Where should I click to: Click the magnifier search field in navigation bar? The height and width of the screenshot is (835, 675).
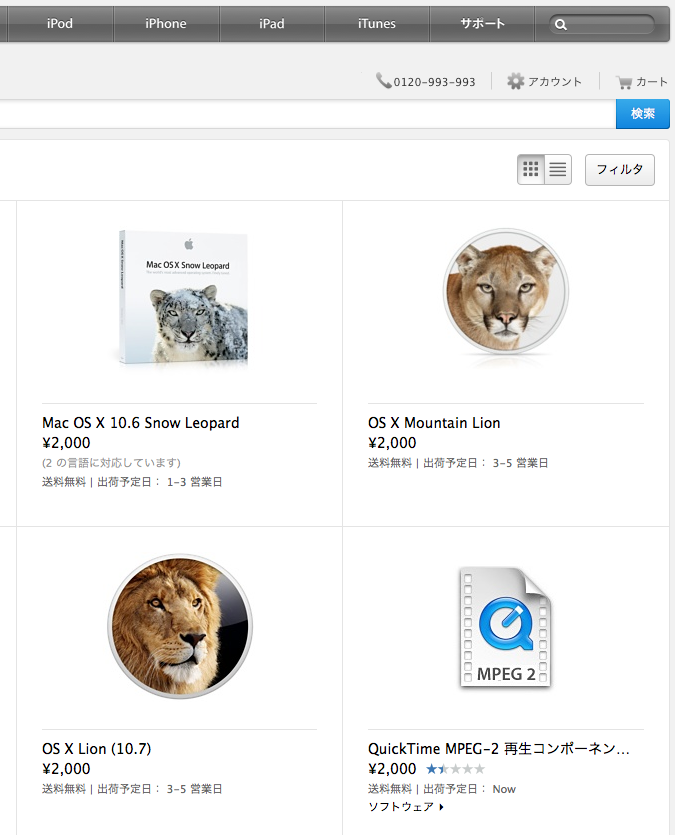coord(602,24)
